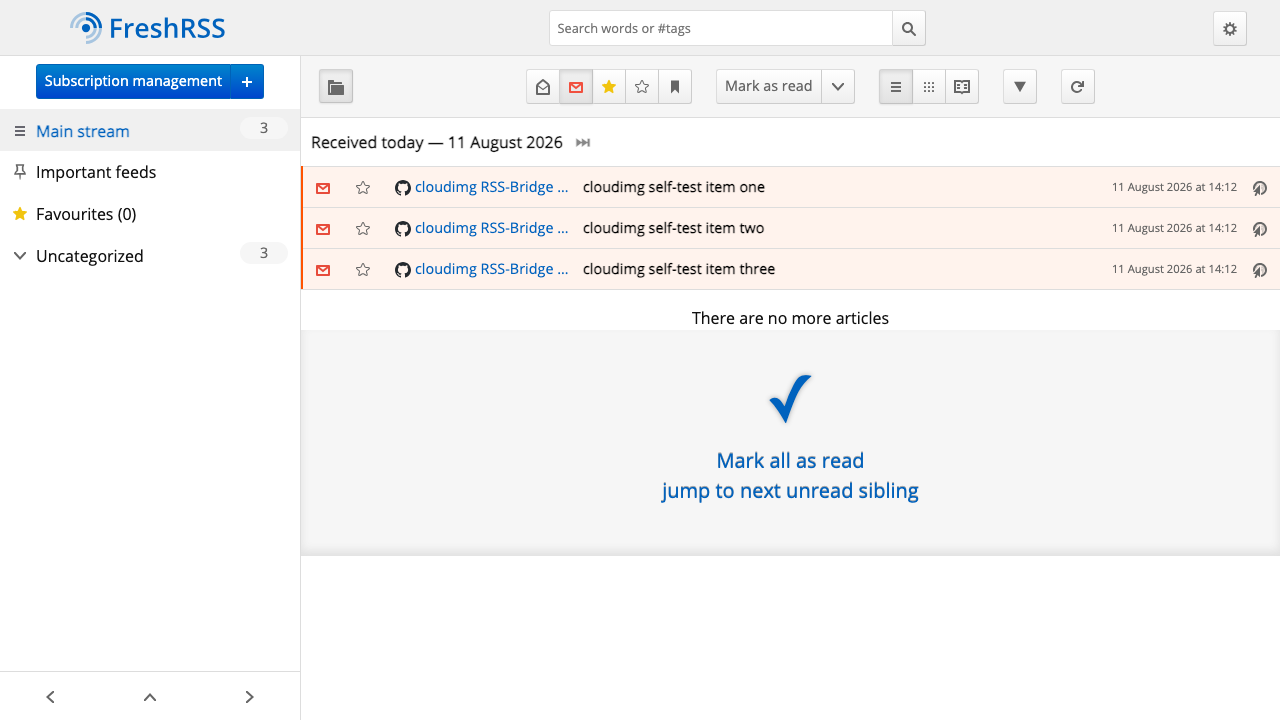Open Important feeds

[96, 172]
